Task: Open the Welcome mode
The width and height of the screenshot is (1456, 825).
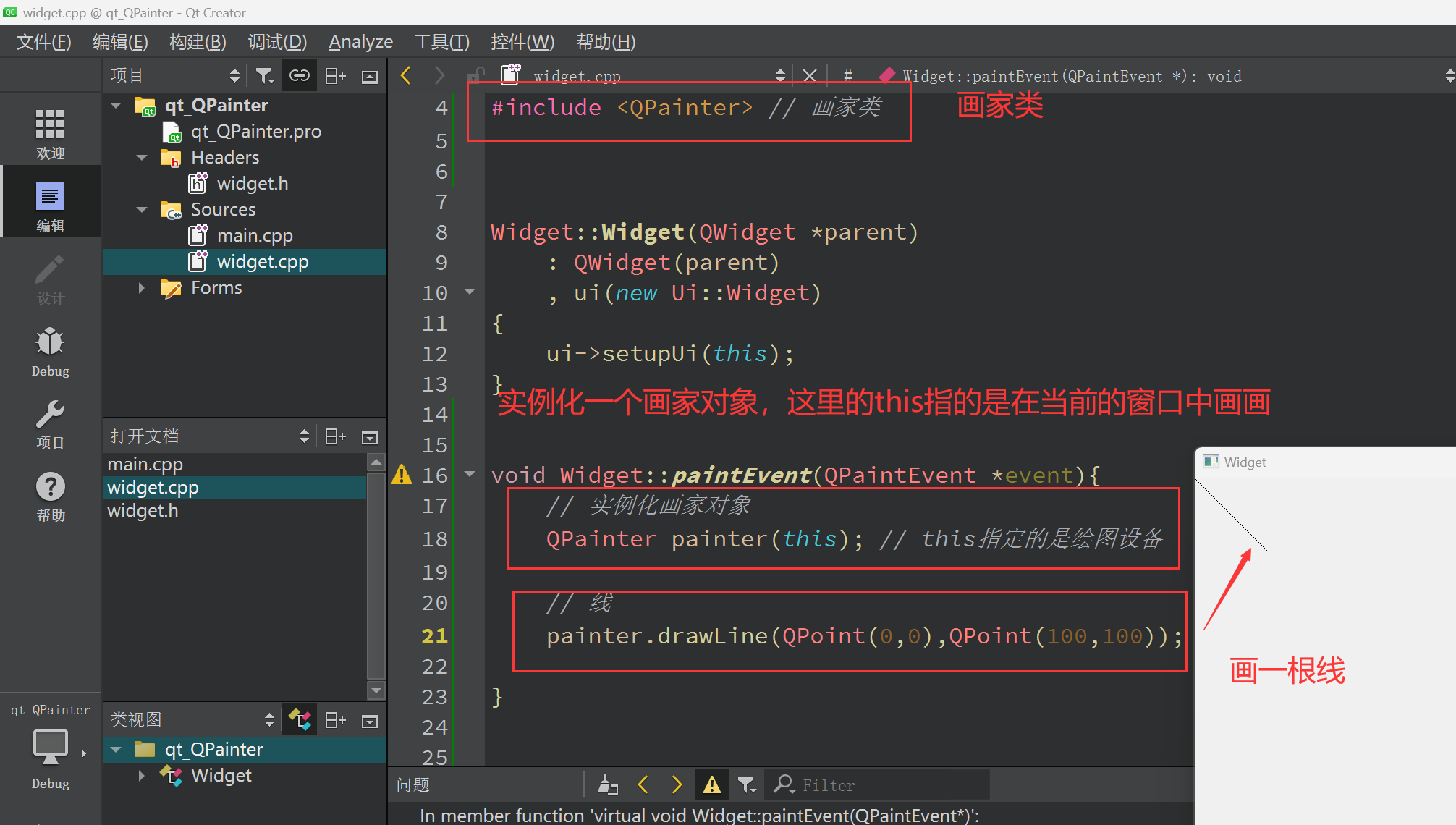Action: 50,133
